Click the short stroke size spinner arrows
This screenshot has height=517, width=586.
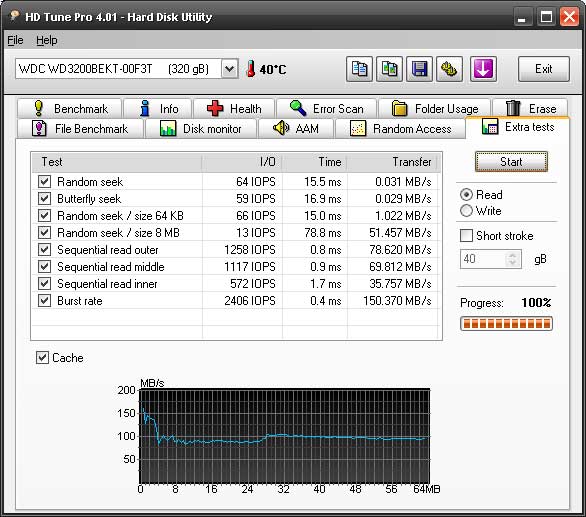click(512, 259)
